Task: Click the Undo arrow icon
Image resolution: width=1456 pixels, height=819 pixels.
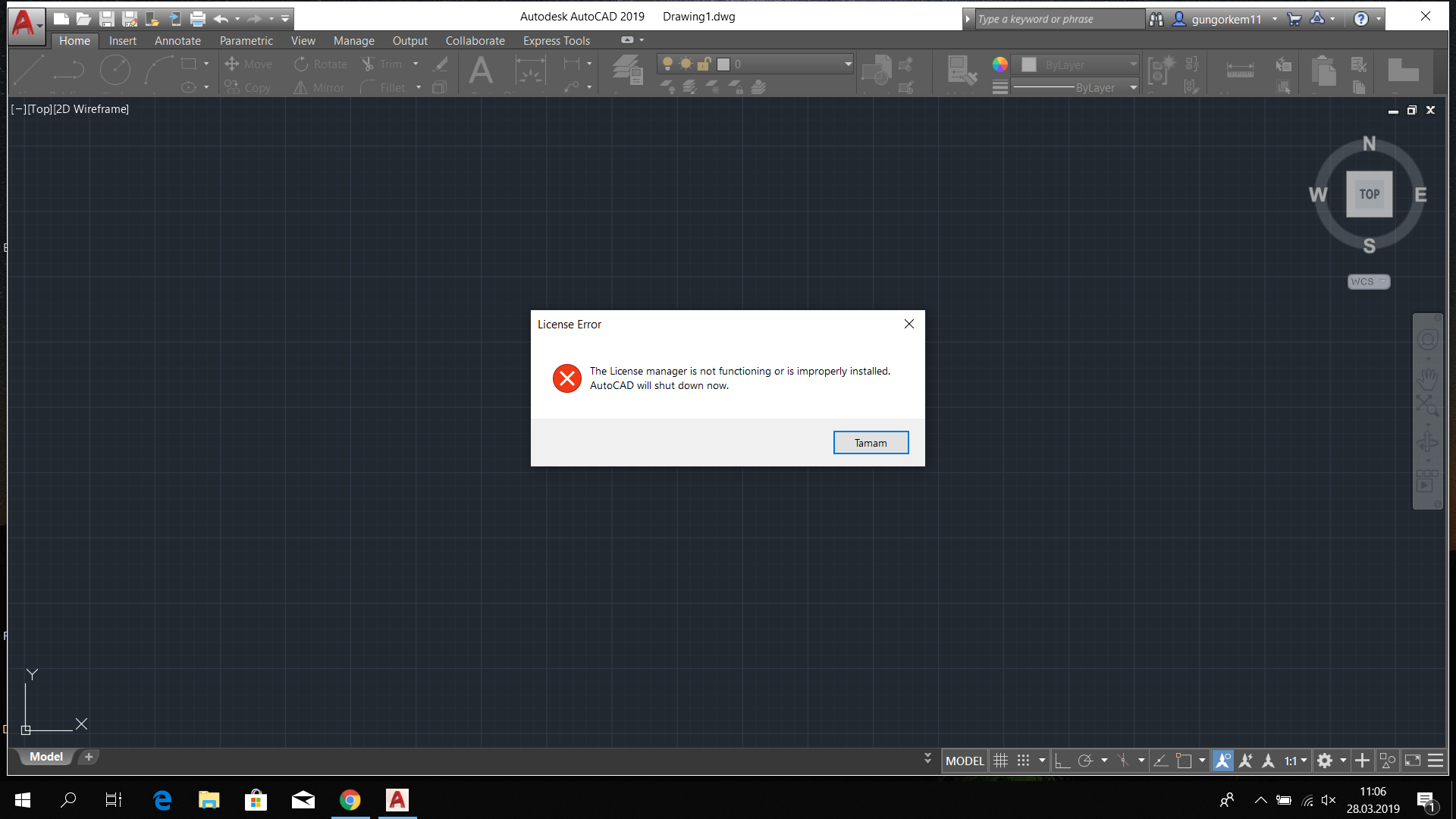Action: coord(221,19)
